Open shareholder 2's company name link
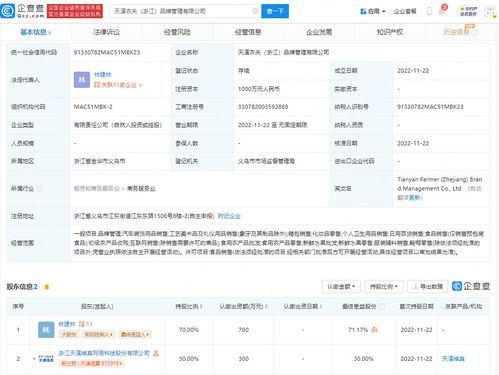 pos(104,353)
